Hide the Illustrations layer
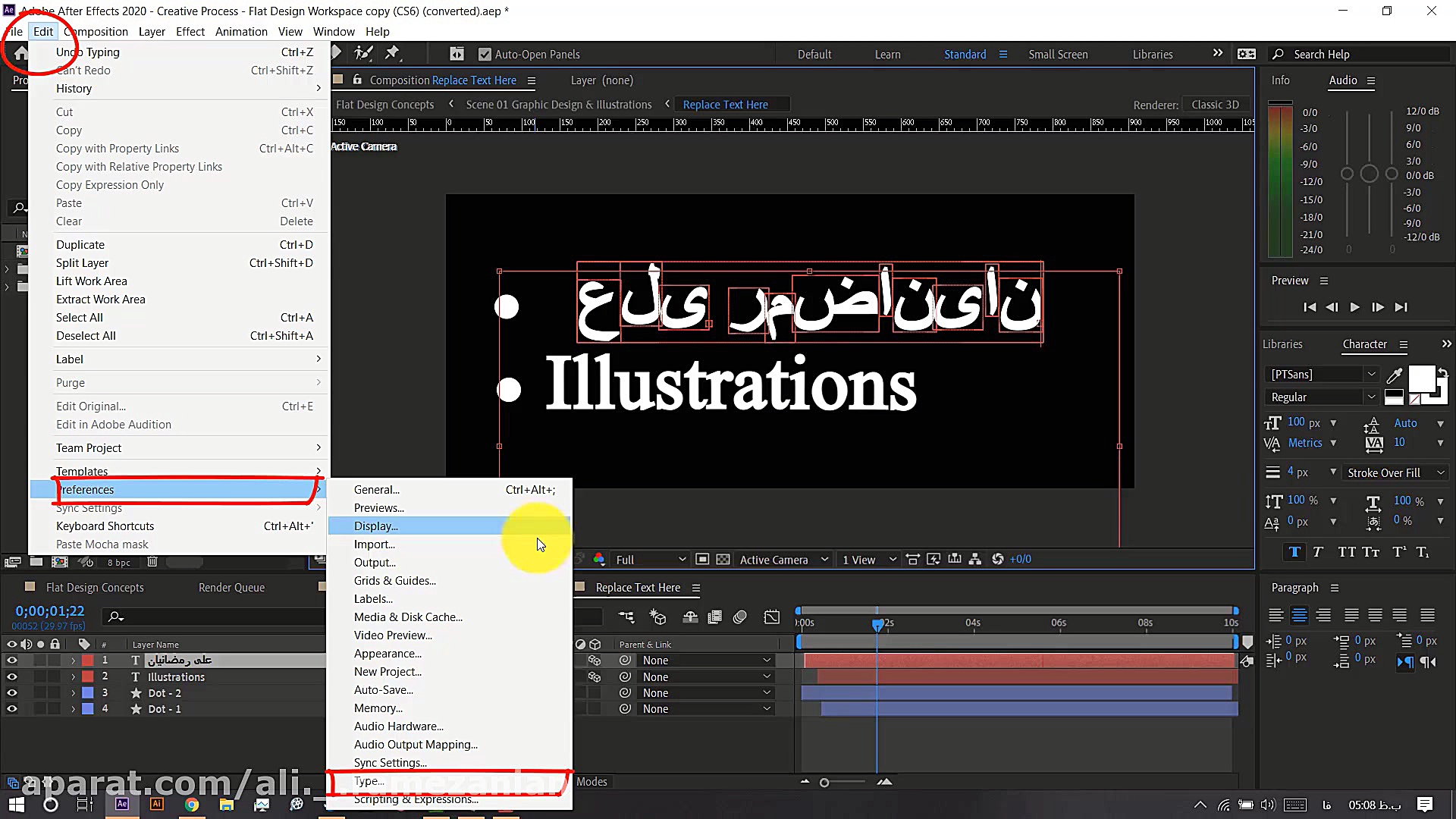The image size is (1456, 819). pos(11,676)
